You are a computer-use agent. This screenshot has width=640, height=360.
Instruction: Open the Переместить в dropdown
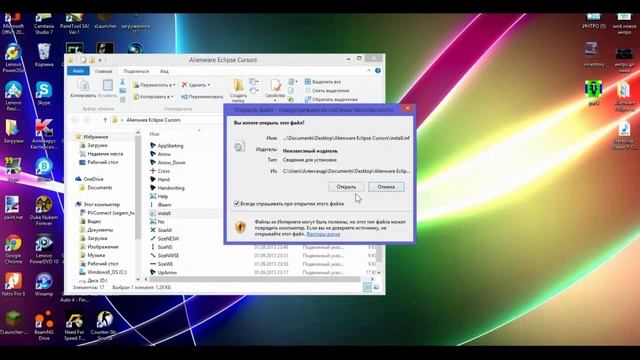coord(154,85)
